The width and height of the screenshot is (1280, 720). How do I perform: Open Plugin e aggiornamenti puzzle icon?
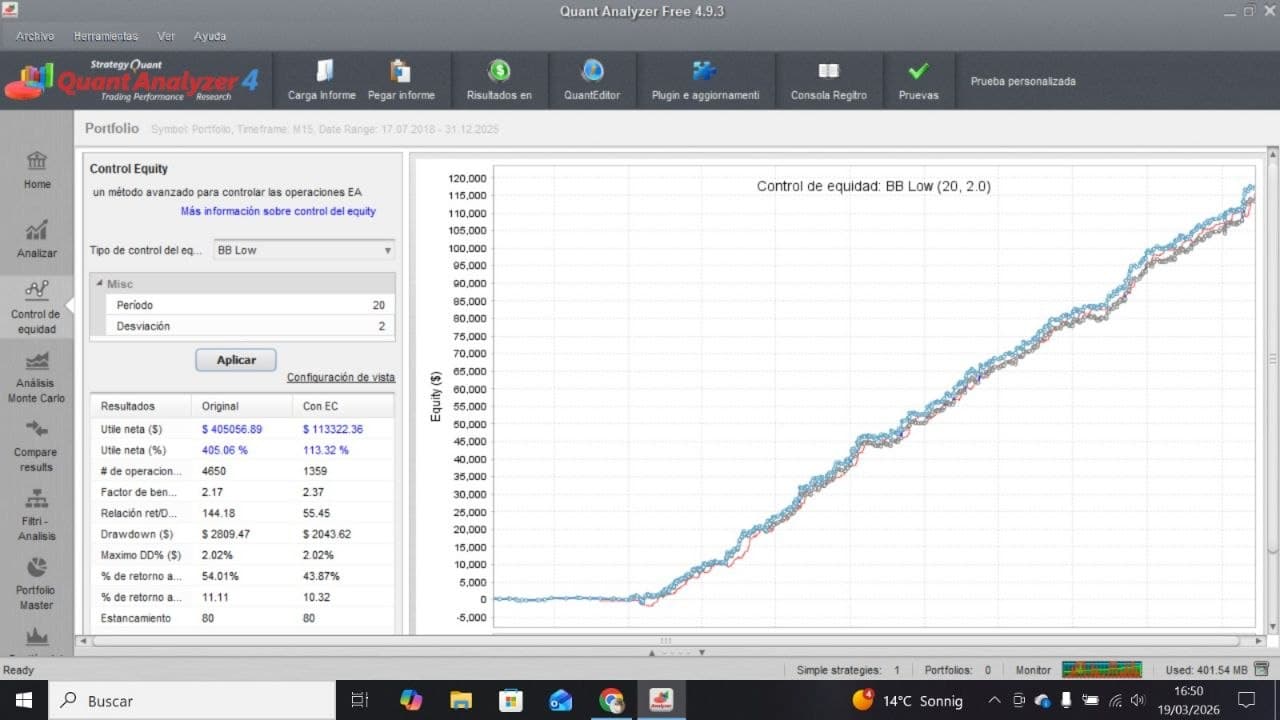704,71
